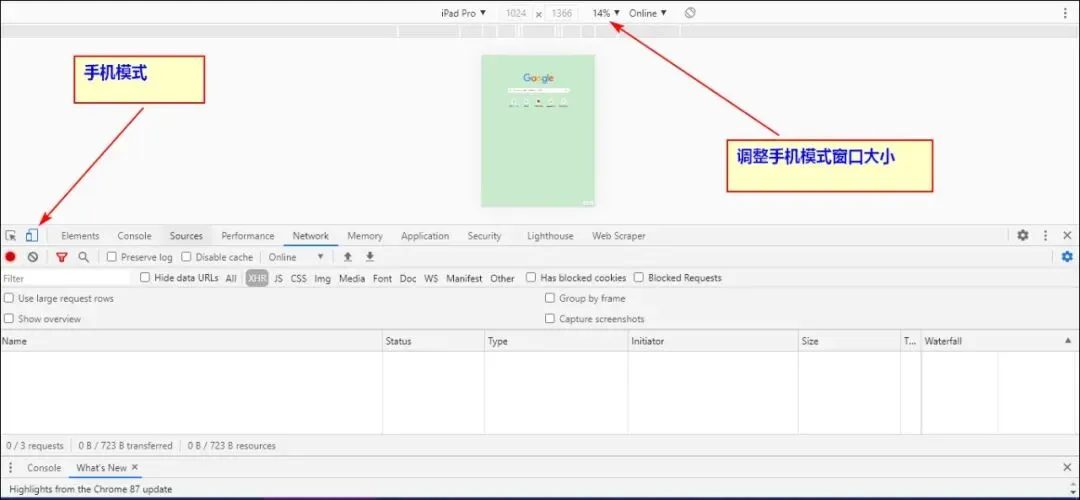Filter requests by JS type

[278, 278]
